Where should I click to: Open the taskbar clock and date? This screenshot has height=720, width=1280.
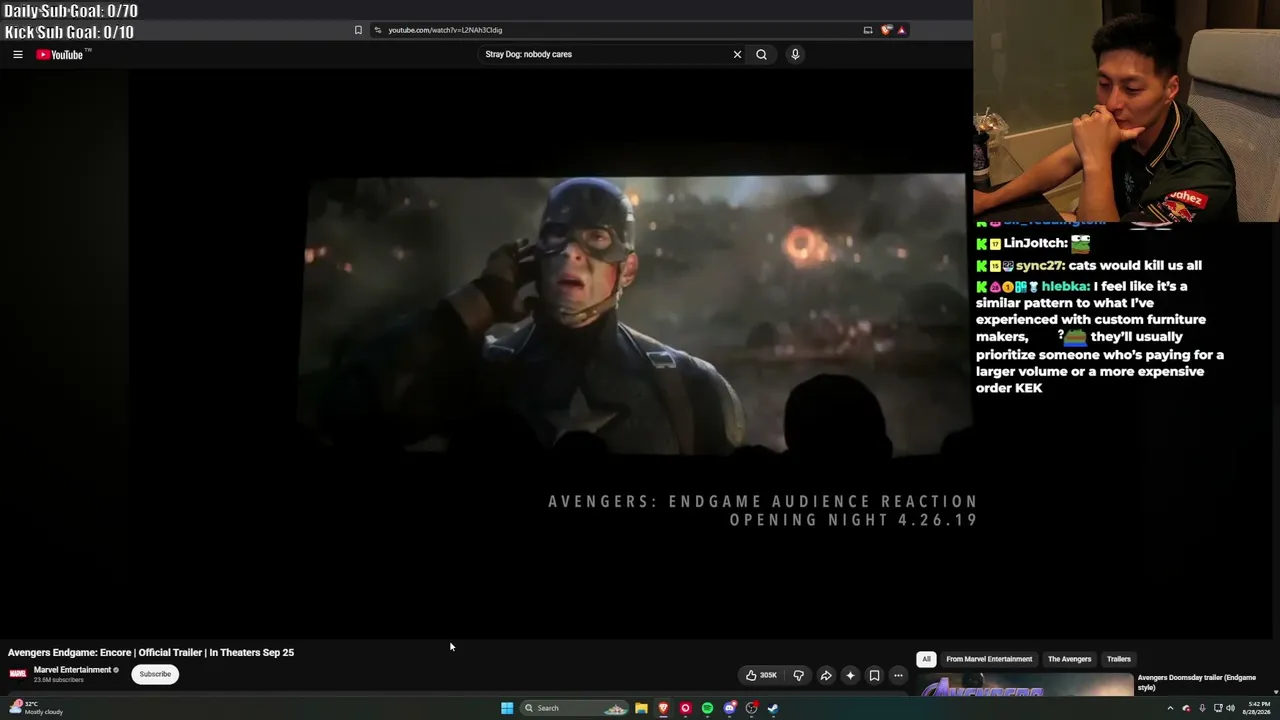point(1256,708)
